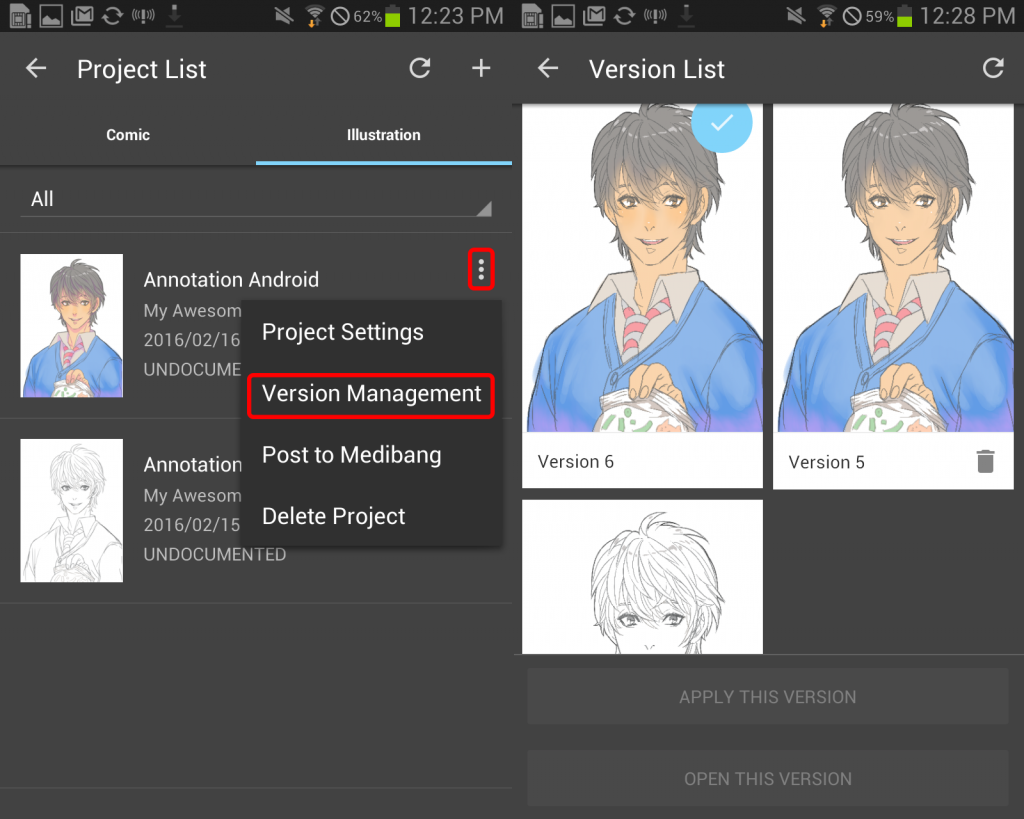Tap the Version 5 label

[826, 462]
